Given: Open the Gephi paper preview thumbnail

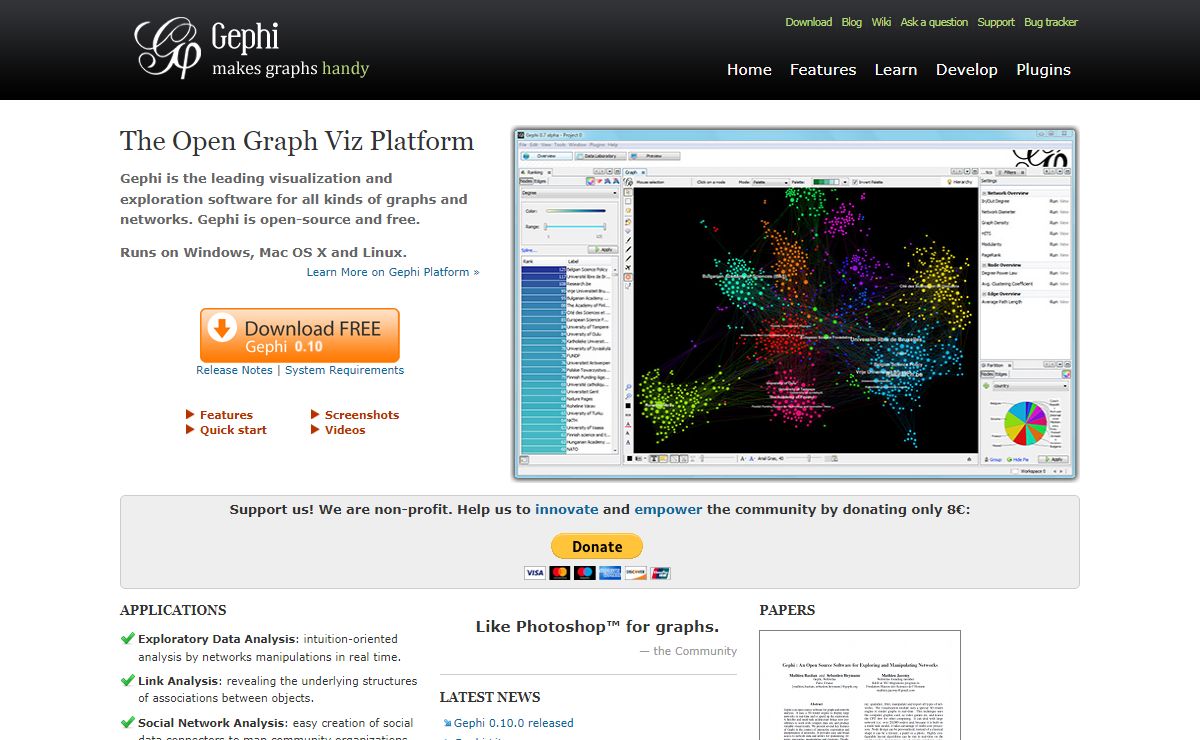Looking at the screenshot, I should [859, 685].
